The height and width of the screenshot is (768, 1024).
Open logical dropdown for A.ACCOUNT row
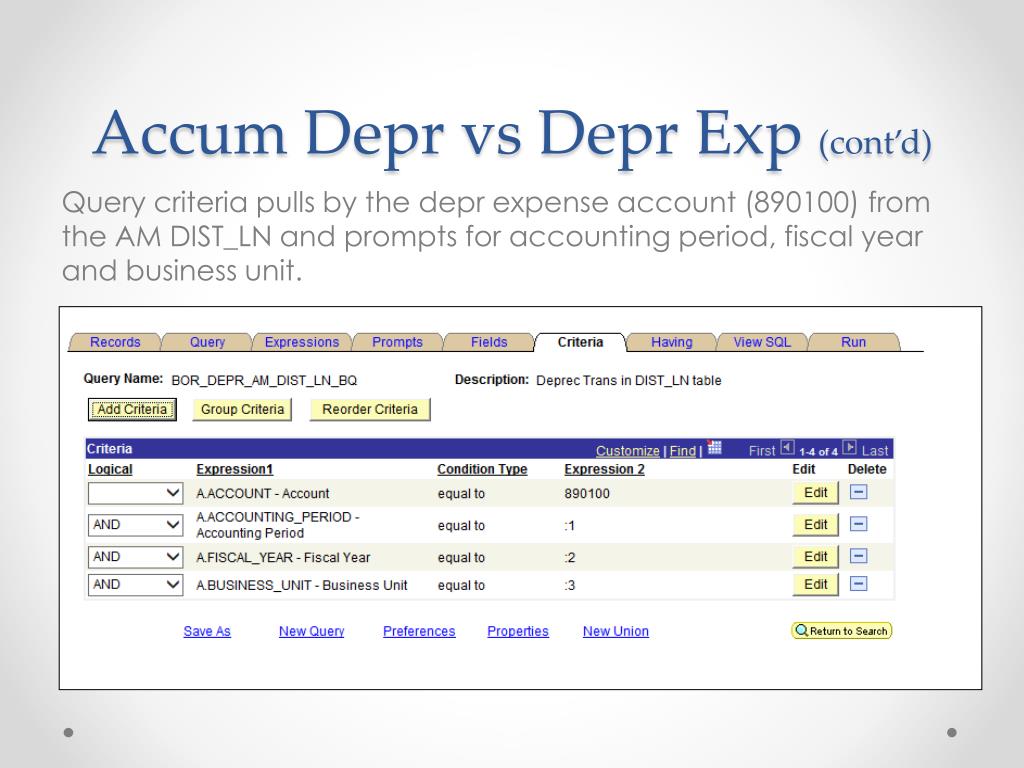[135, 493]
